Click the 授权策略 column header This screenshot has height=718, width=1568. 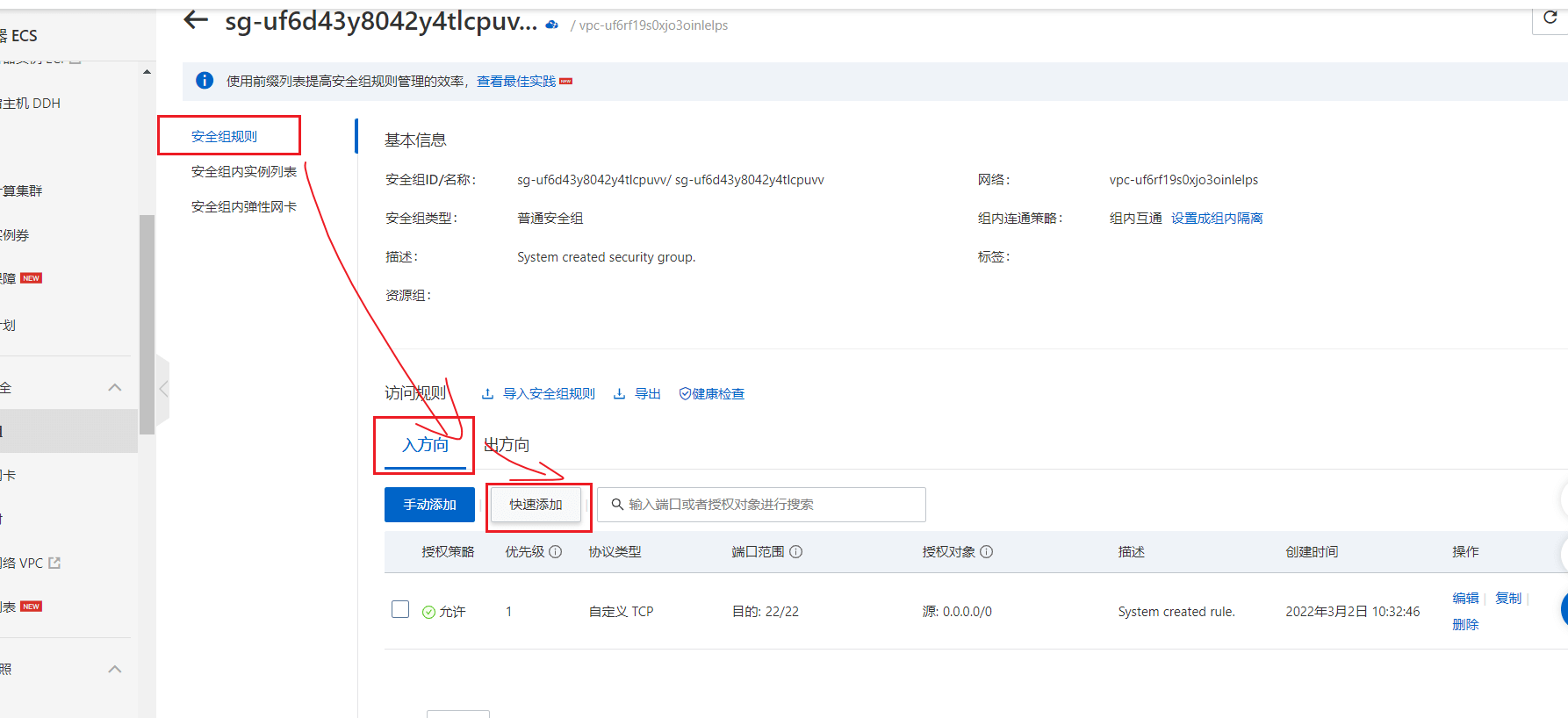(448, 552)
